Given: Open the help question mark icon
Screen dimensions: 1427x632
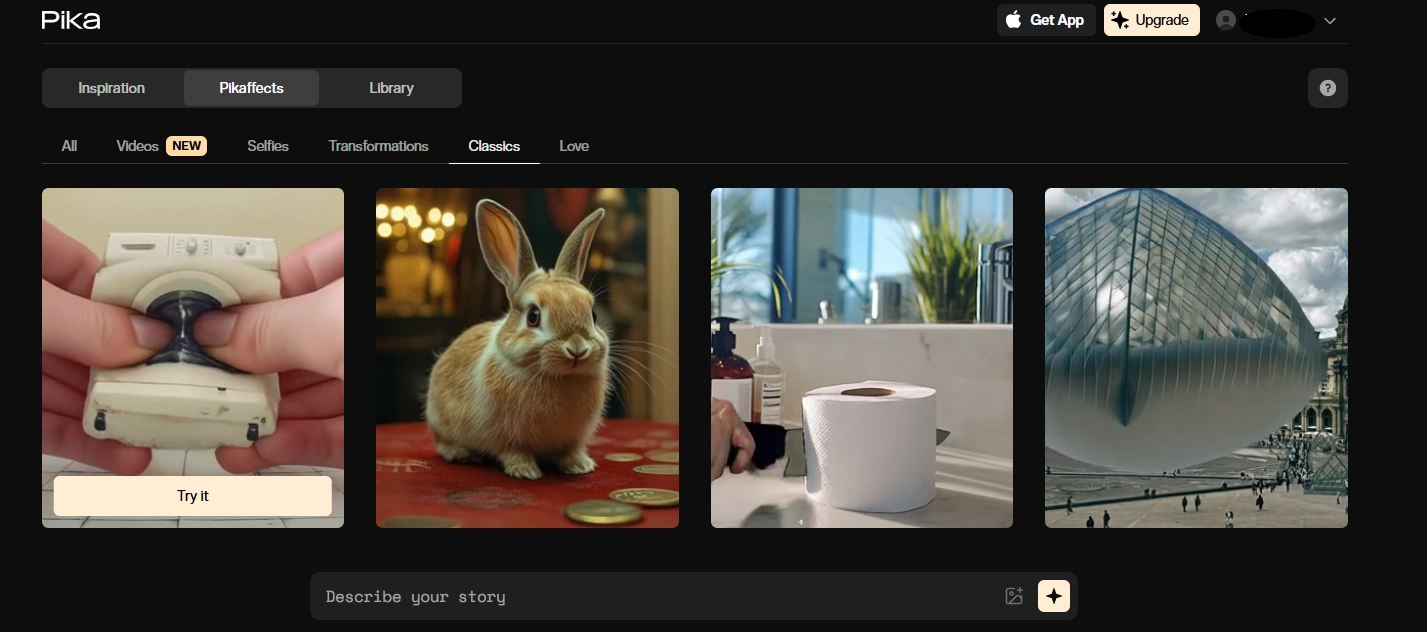Looking at the screenshot, I should click(1327, 88).
